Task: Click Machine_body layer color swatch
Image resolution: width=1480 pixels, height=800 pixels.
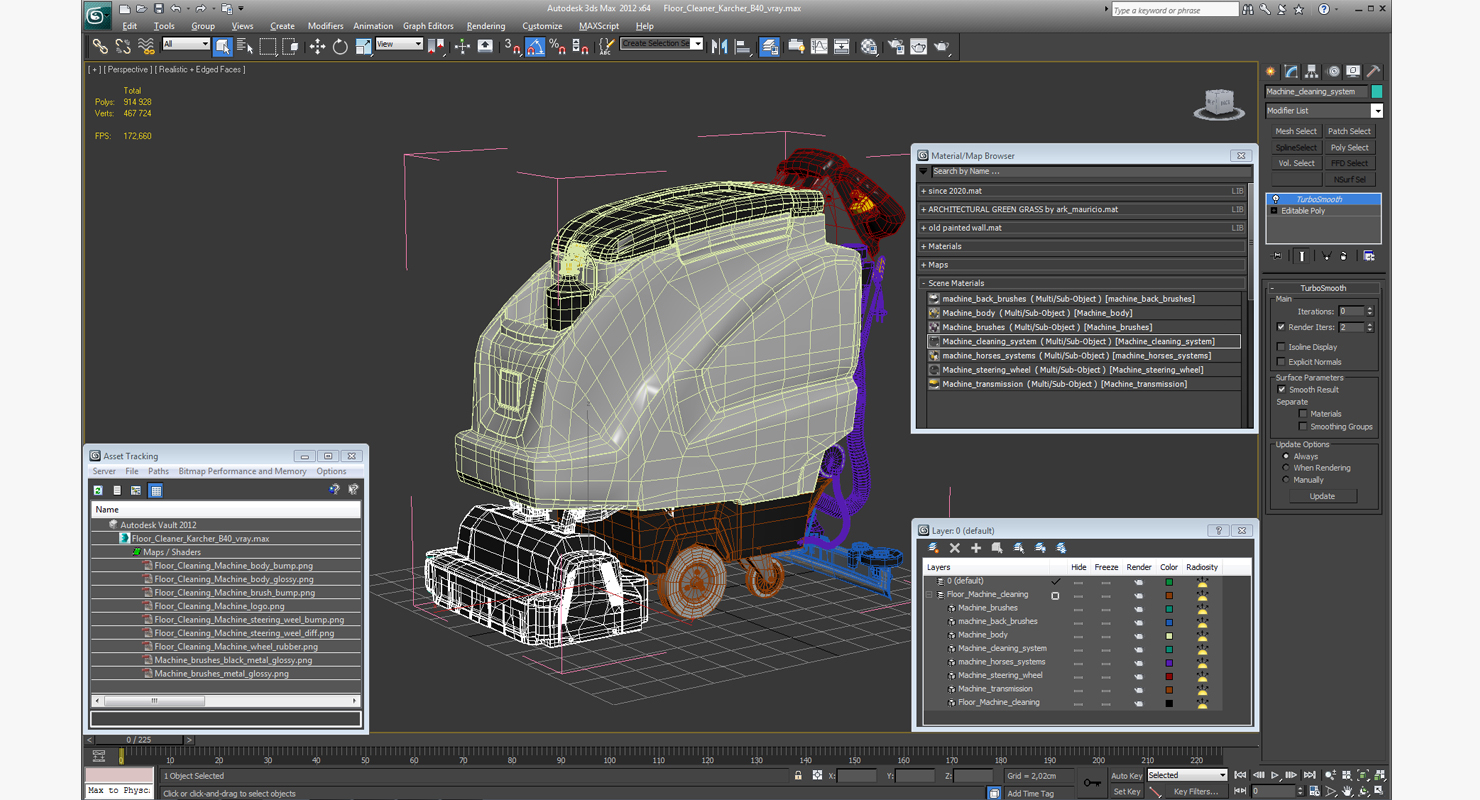Action: point(1169,635)
